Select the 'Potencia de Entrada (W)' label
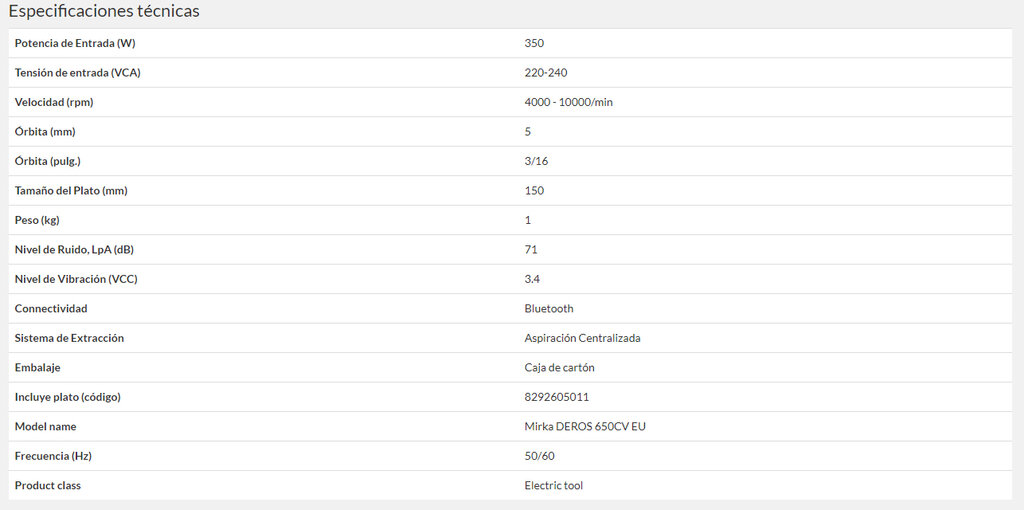Image resolution: width=1024 pixels, height=510 pixels. coord(75,43)
